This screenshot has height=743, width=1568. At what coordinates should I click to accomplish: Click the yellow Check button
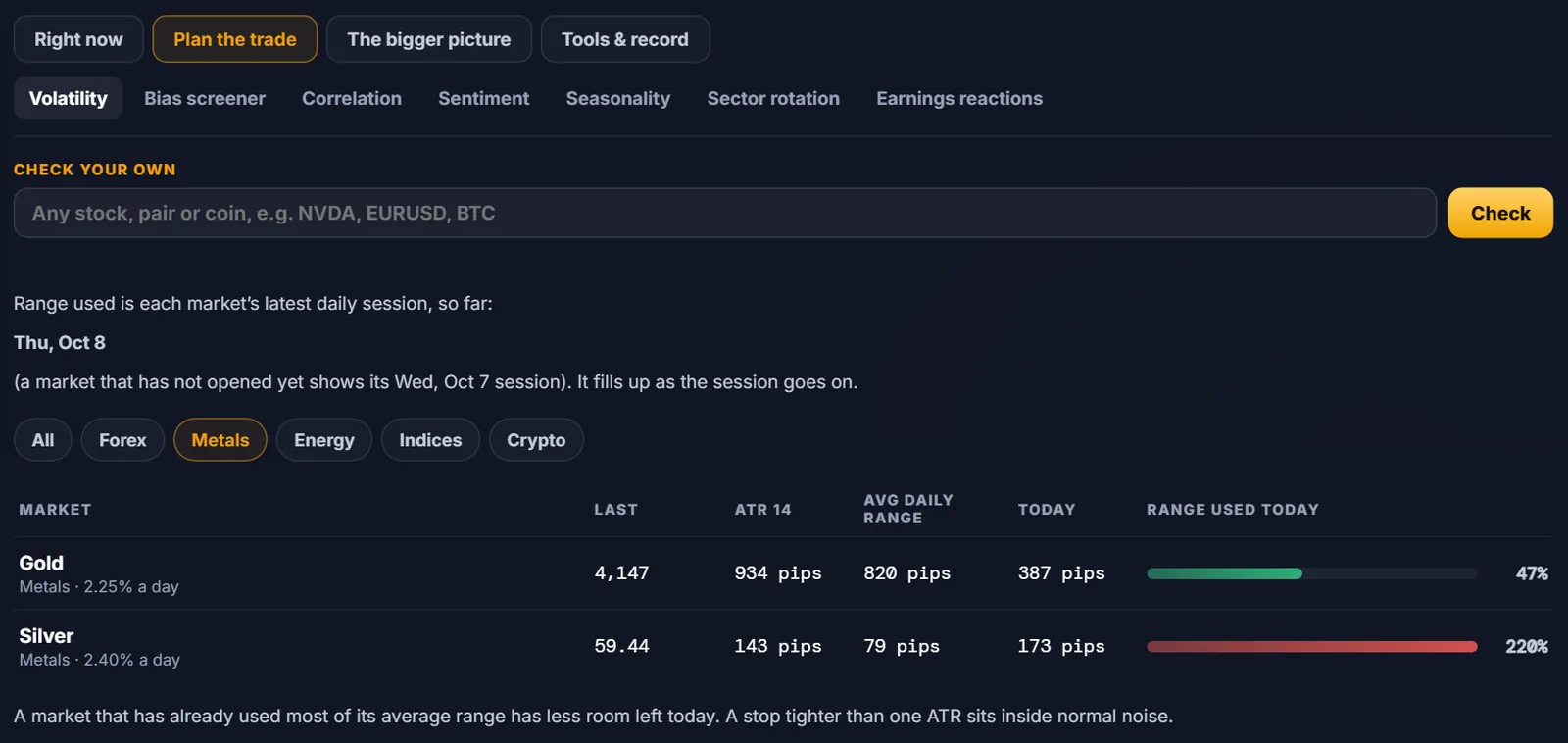(1500, 213)
